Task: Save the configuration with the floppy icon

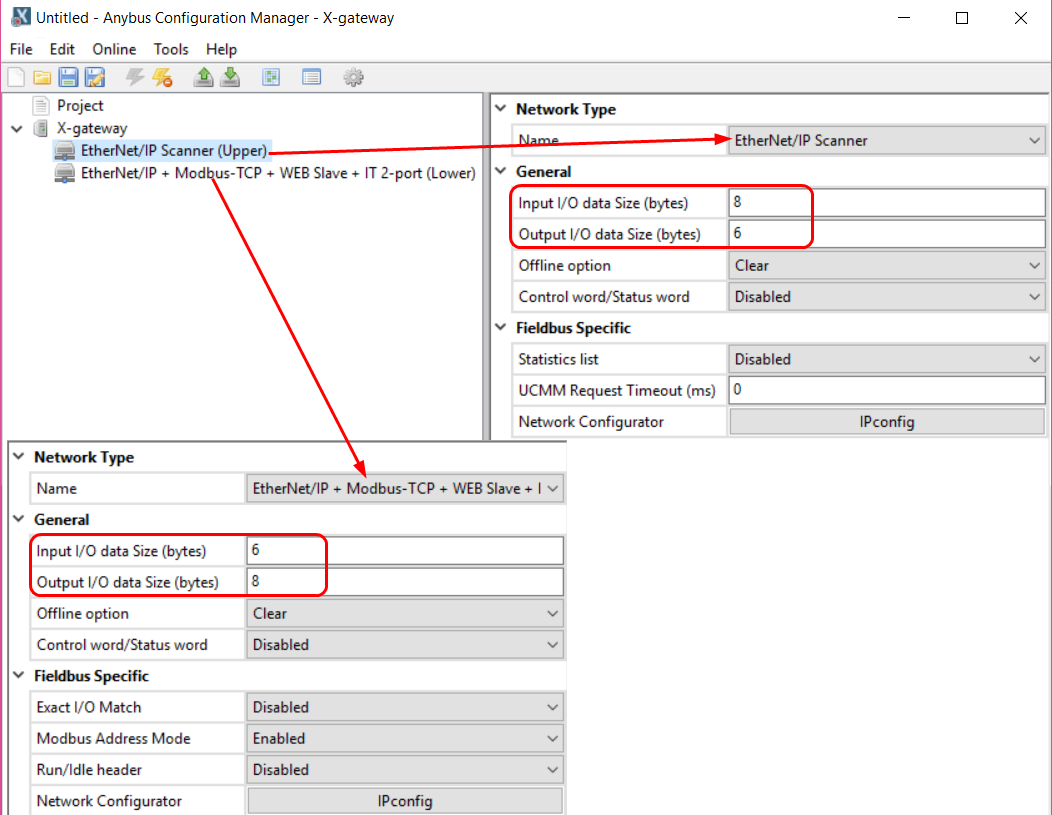Action: [x=68, y=78]
